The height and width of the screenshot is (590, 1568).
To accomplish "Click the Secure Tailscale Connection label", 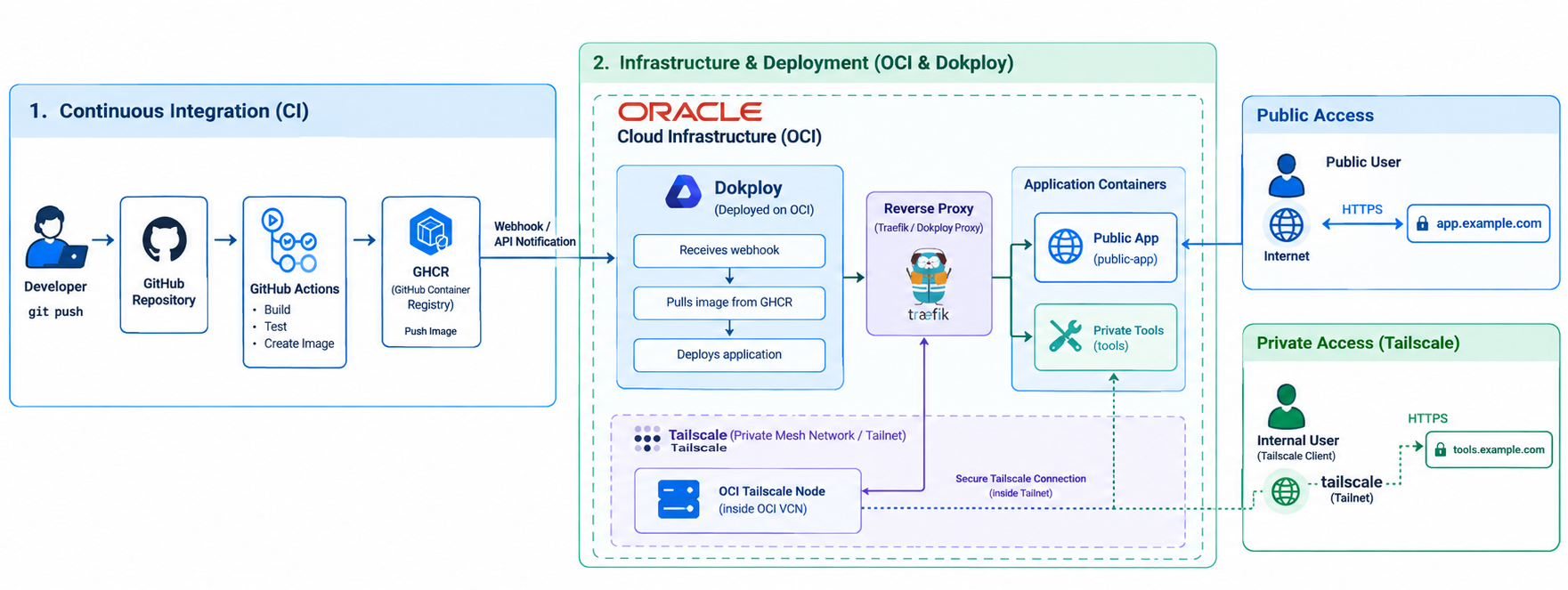I will 1020,480.
